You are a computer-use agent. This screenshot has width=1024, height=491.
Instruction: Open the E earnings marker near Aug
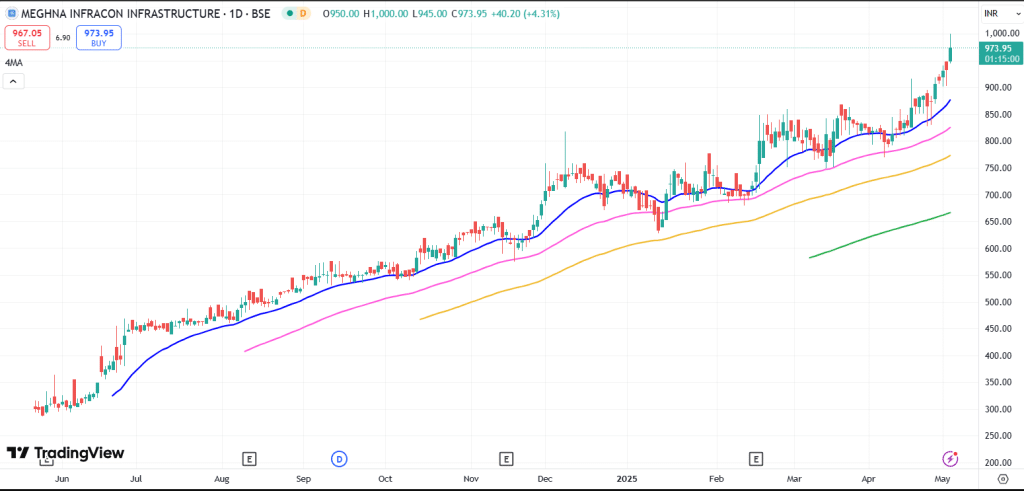click(x=248, y=459)
